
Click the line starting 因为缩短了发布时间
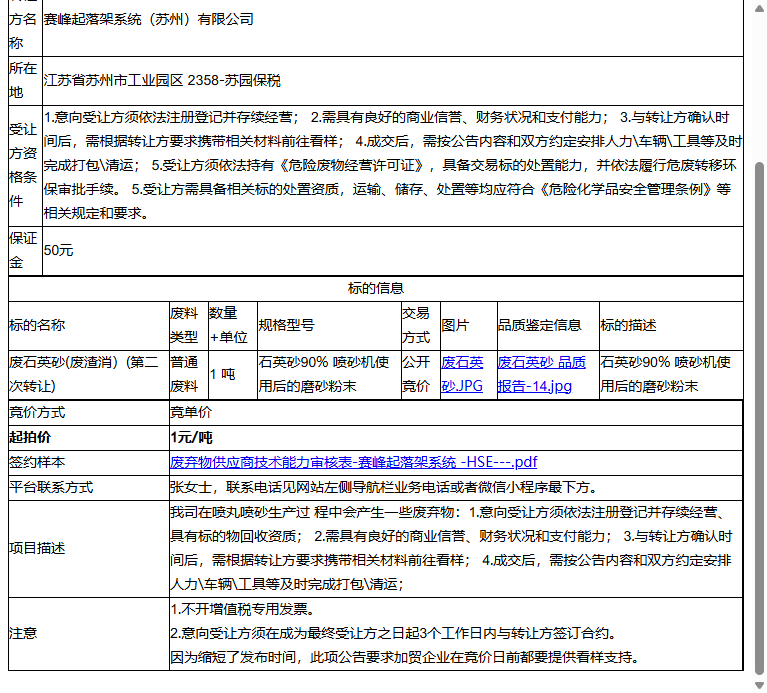406,658
